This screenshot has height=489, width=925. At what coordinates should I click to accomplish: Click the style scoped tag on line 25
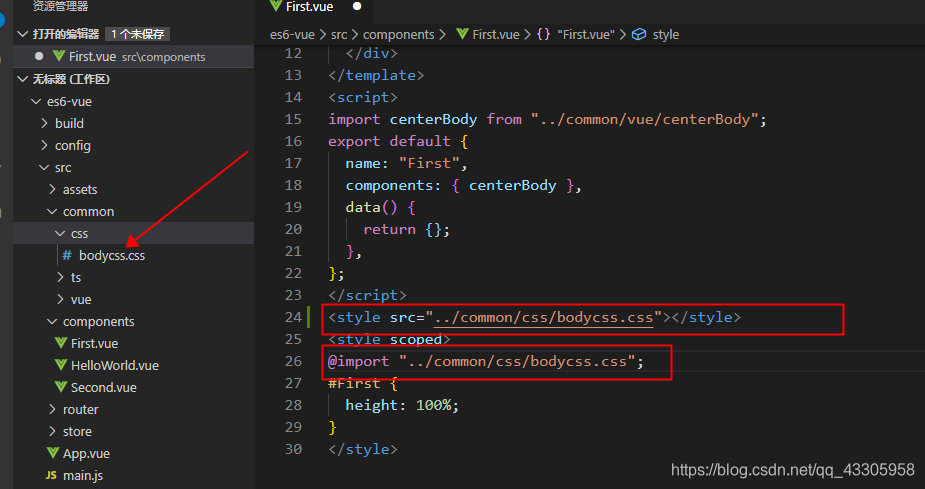[x=389, y=339]
